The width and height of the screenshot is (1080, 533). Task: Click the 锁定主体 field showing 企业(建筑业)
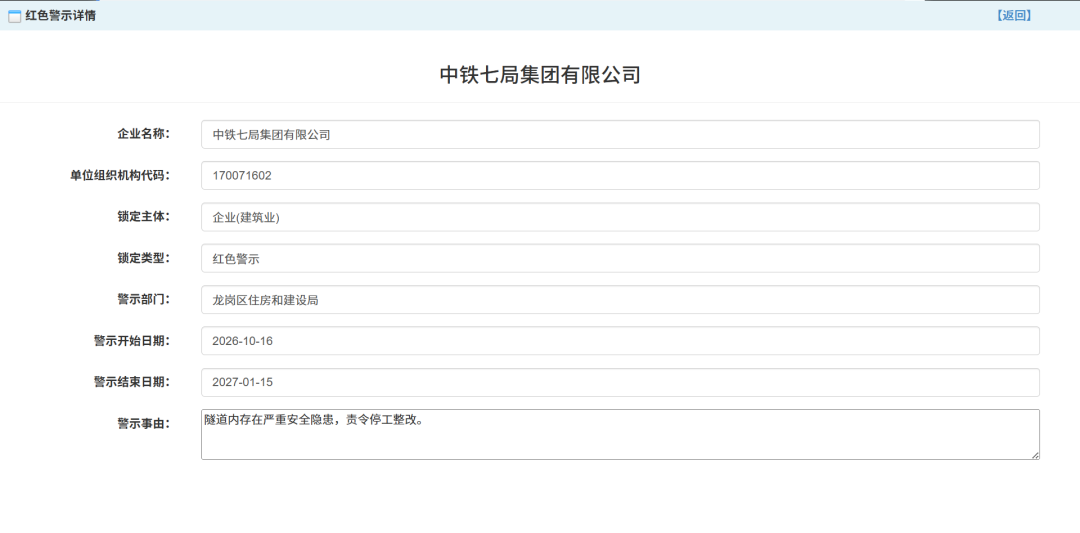[620, 217]
